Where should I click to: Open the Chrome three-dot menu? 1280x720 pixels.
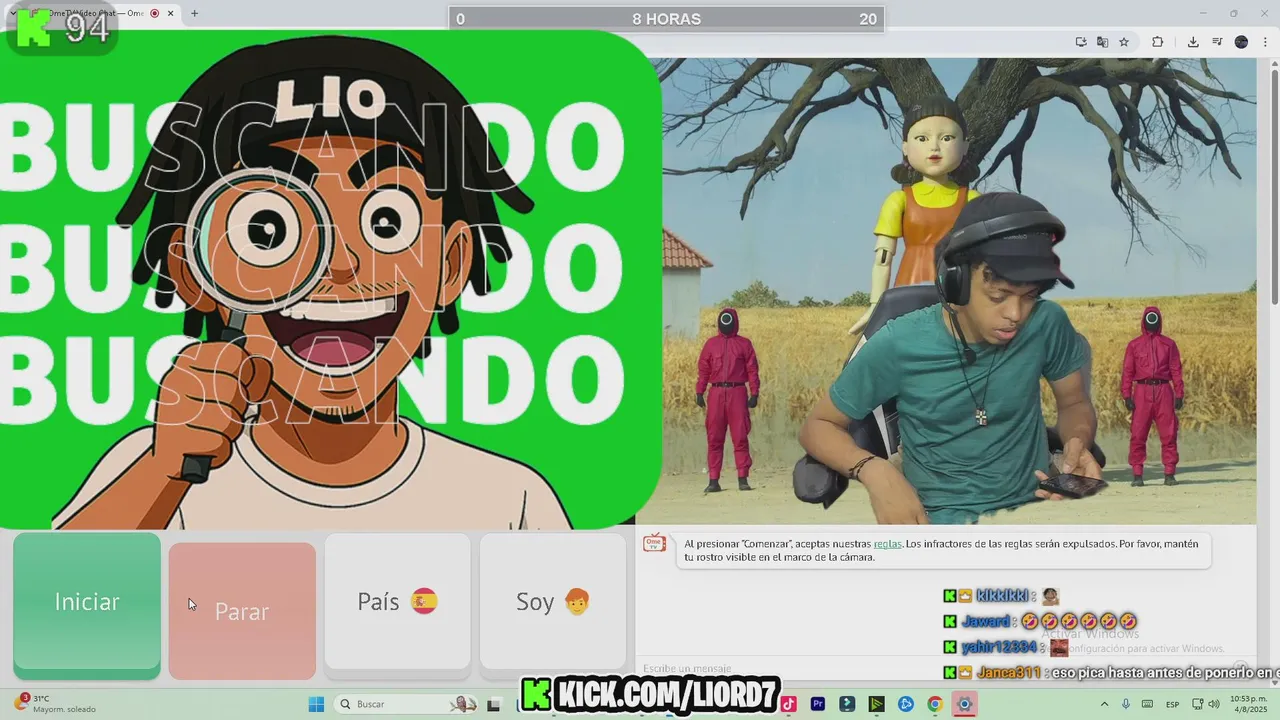(1265, 42)
